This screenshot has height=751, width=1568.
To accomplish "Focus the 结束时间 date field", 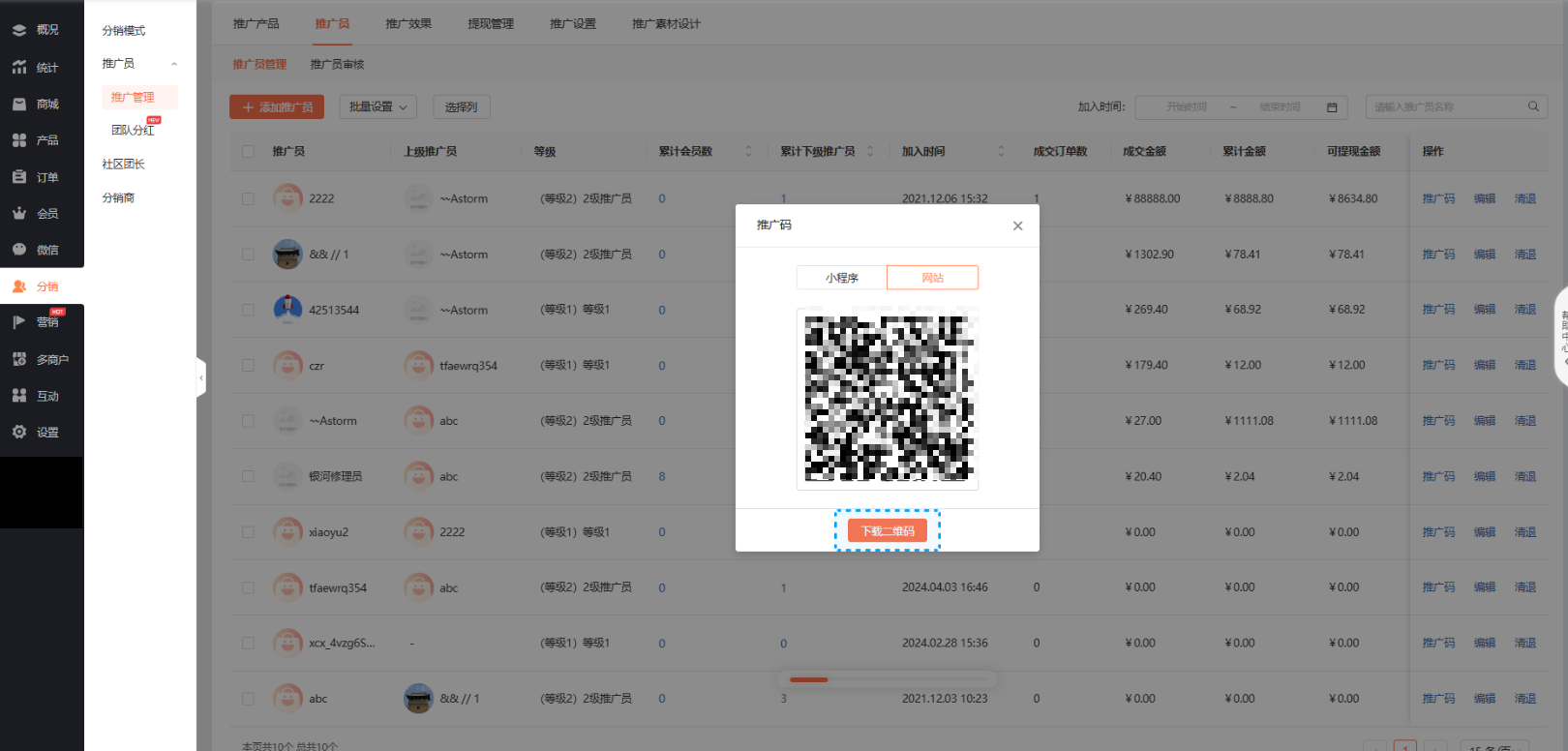I will (1280, 107).
